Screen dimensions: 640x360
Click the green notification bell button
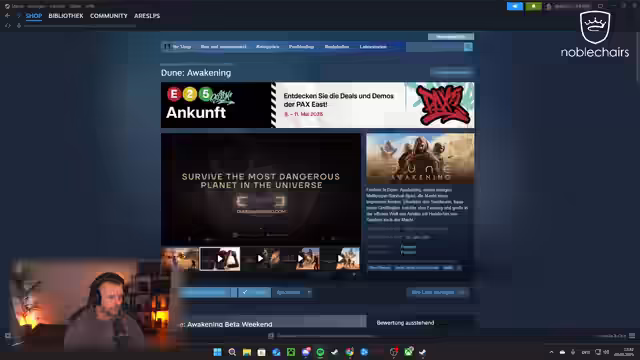coord(533,6)
